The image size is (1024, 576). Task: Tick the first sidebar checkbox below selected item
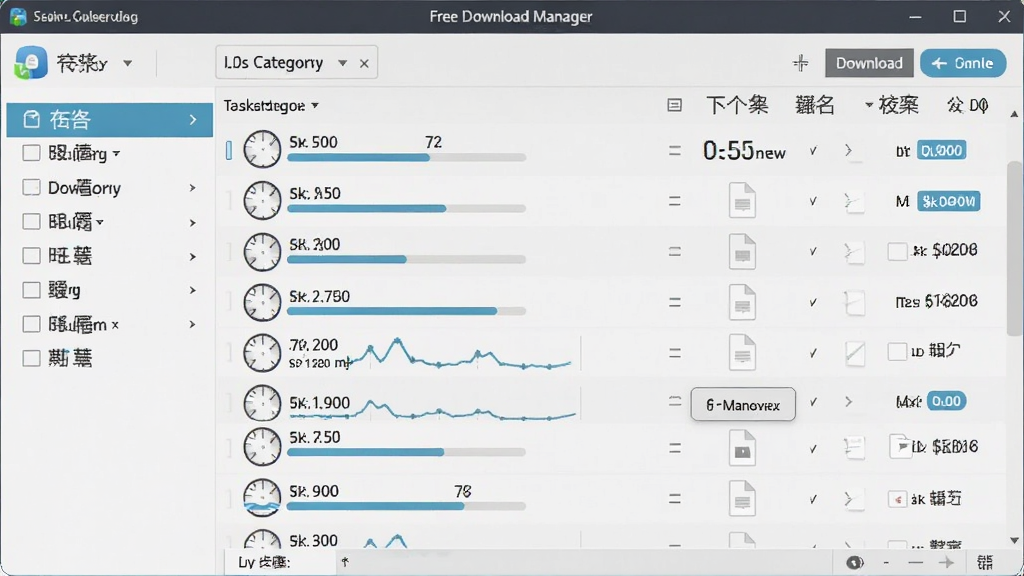pos(31,153)
